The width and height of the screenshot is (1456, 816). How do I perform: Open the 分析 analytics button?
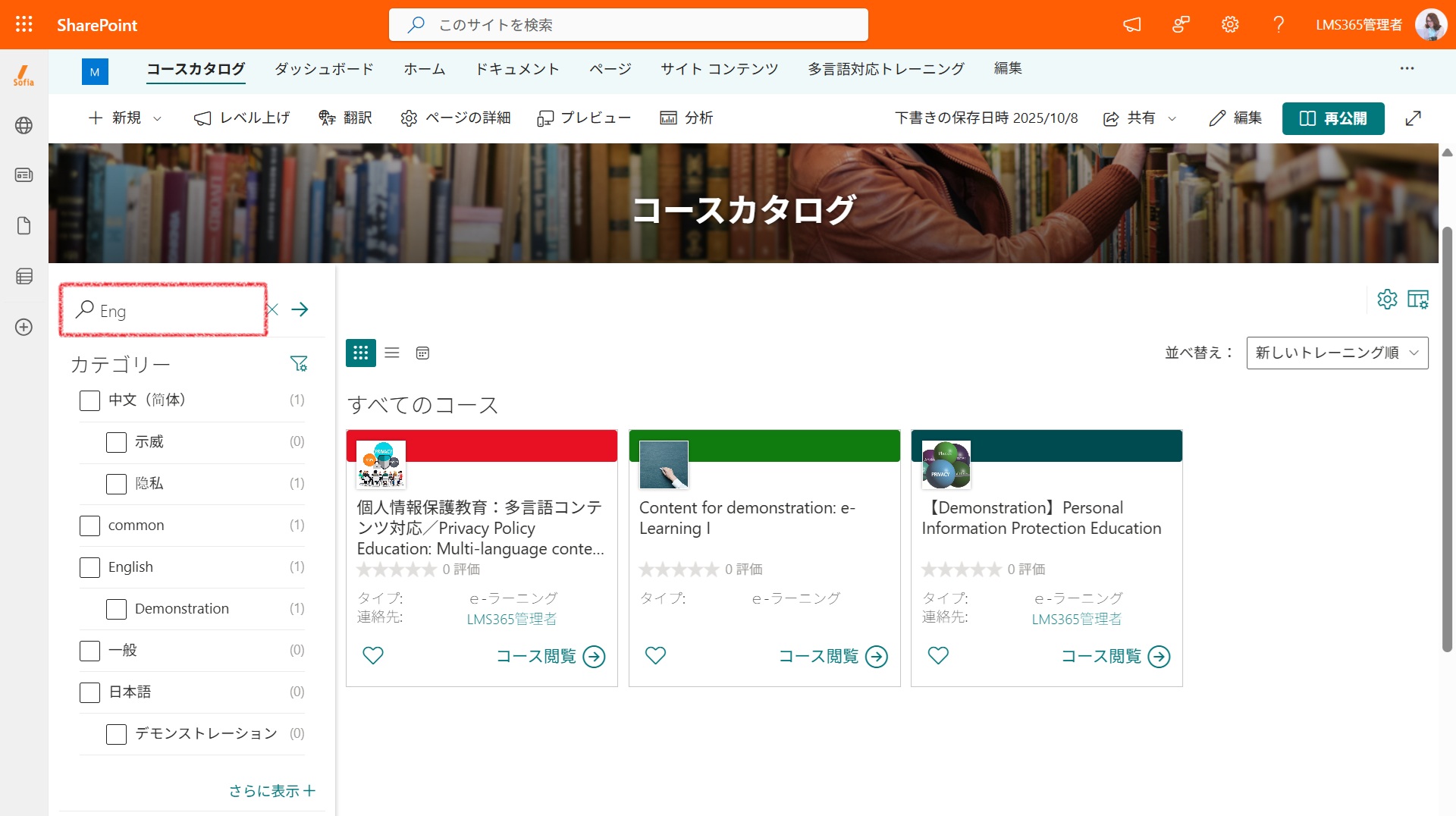686,118
